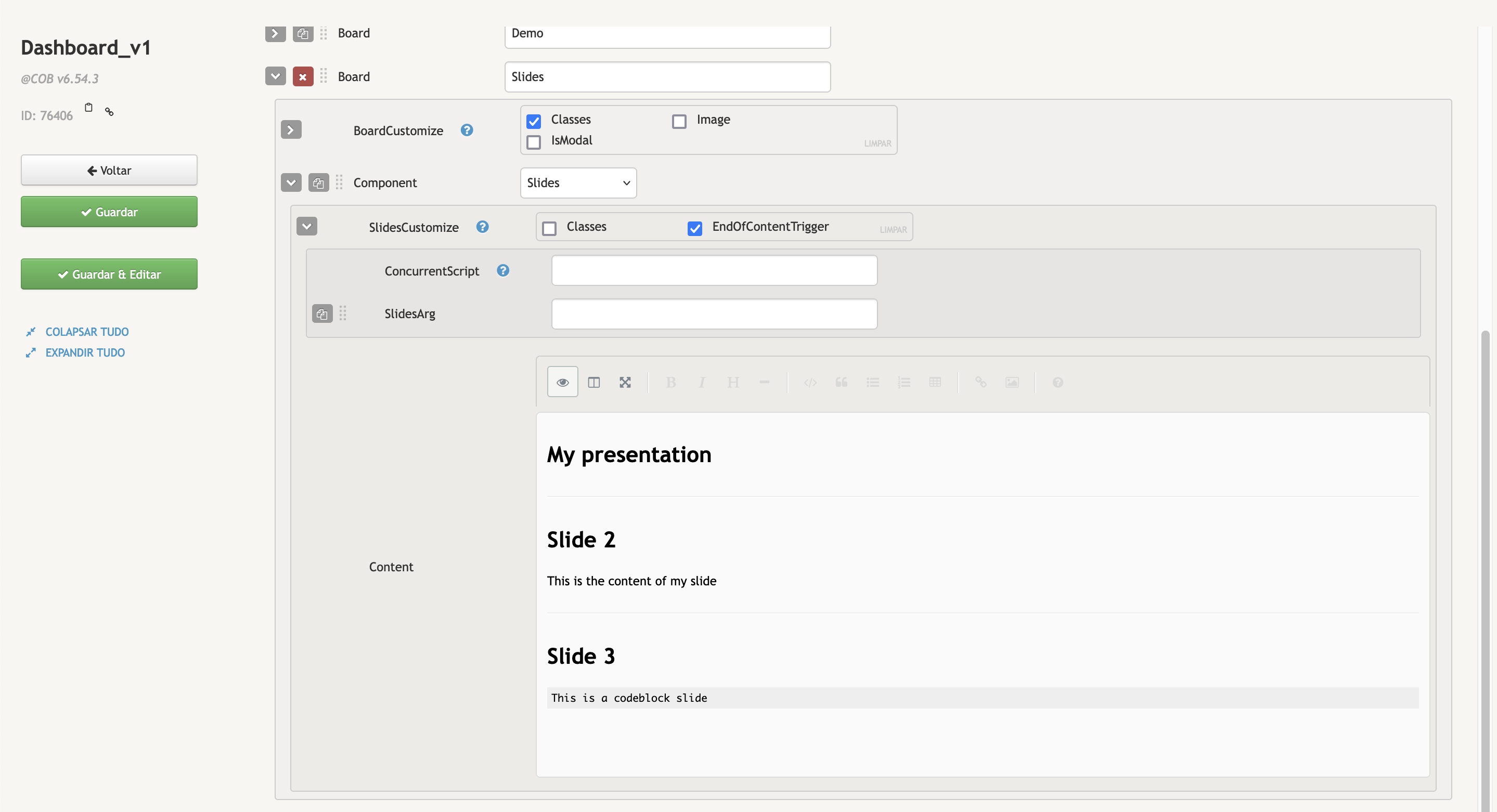Uncheck BoardCustomize Classes checkbox

tap(534, 121)
